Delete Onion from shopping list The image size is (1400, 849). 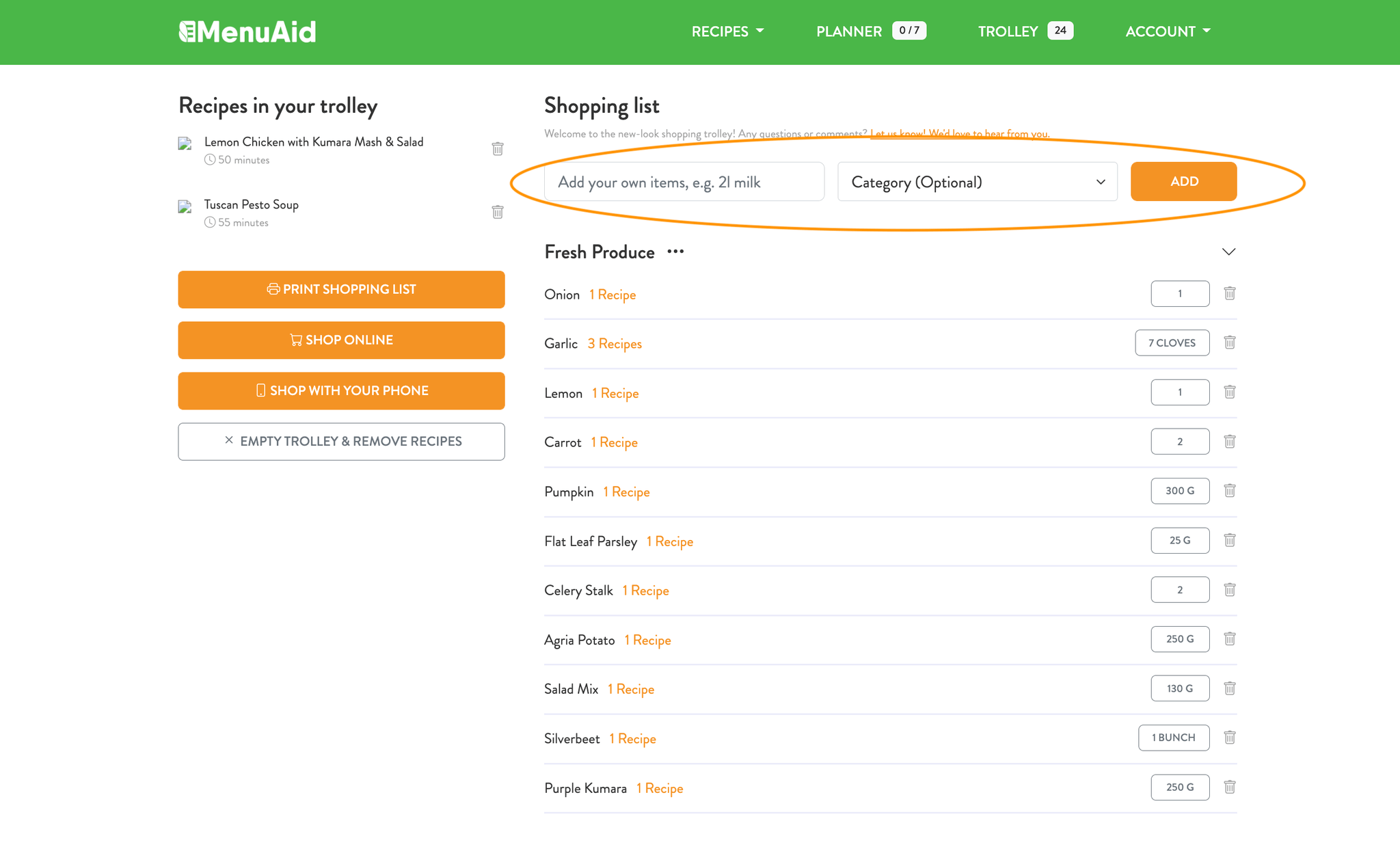click(1229, 293)
